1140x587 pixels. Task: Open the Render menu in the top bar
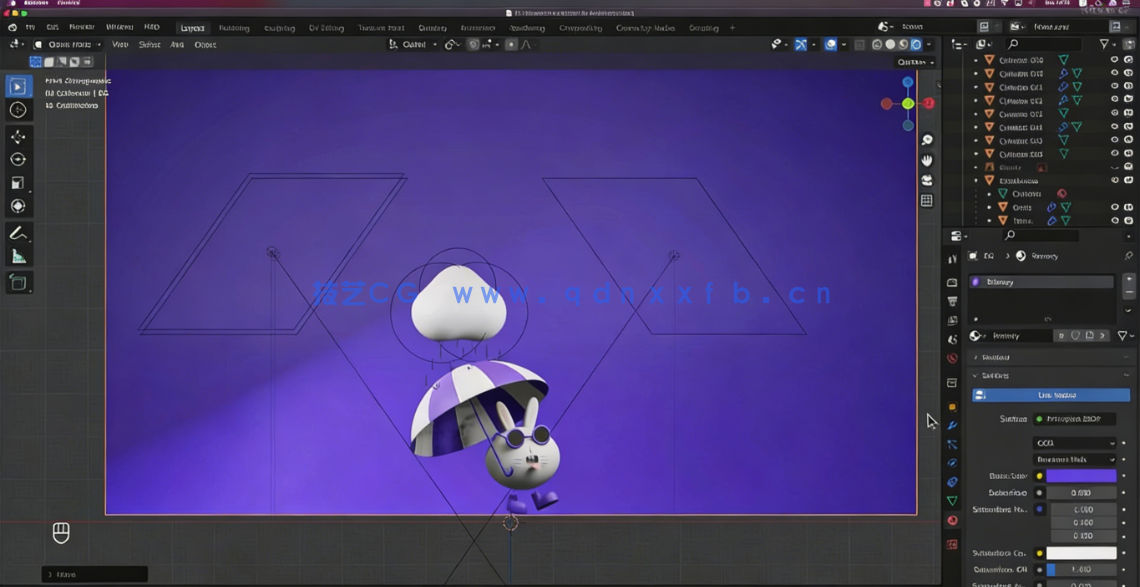tap(81, 27)
